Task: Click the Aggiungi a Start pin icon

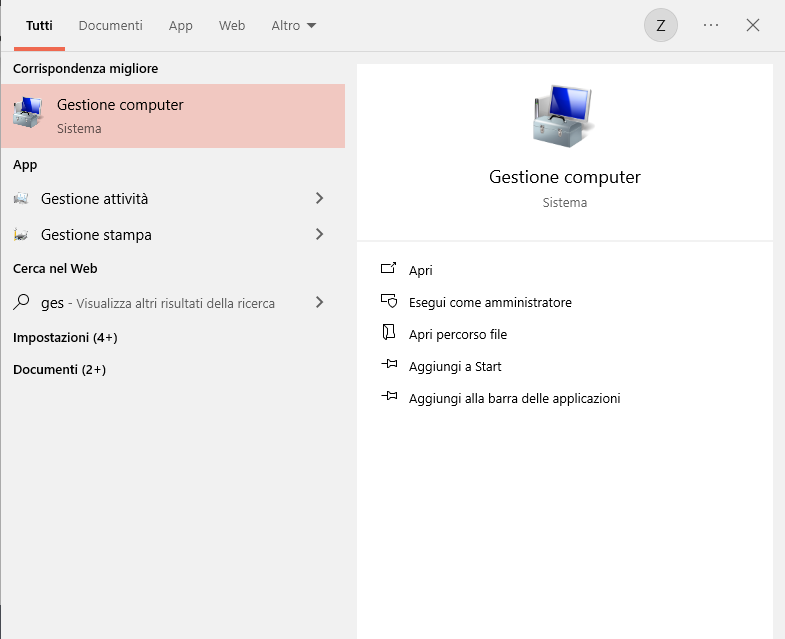Action: [389, 366]
